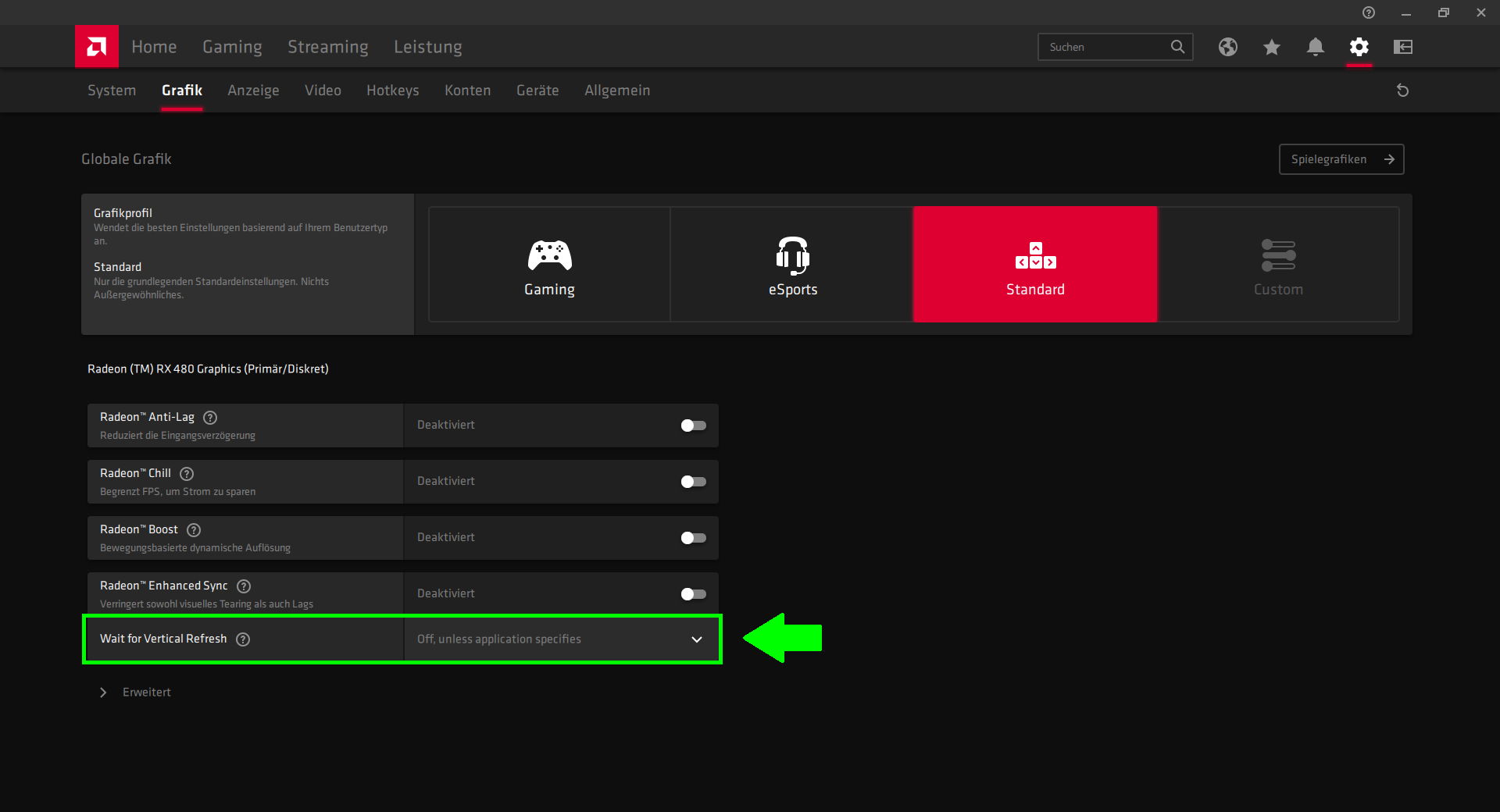Open the web browser globe icon
This screenshot has width=1500, height=812.
1228,47
